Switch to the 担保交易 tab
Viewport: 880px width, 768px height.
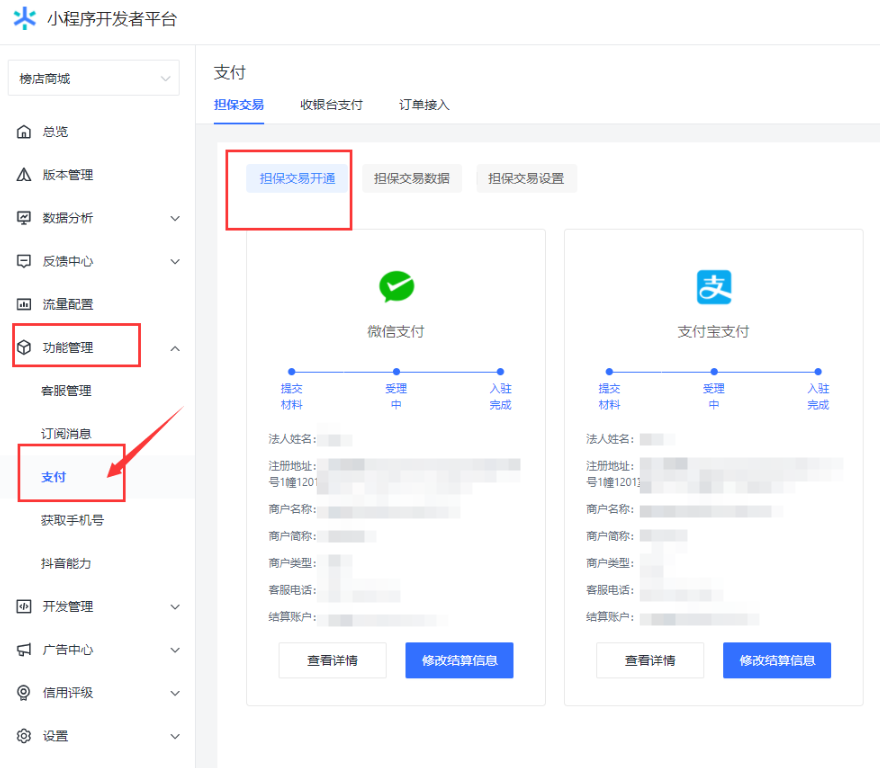tap(239, 105)
